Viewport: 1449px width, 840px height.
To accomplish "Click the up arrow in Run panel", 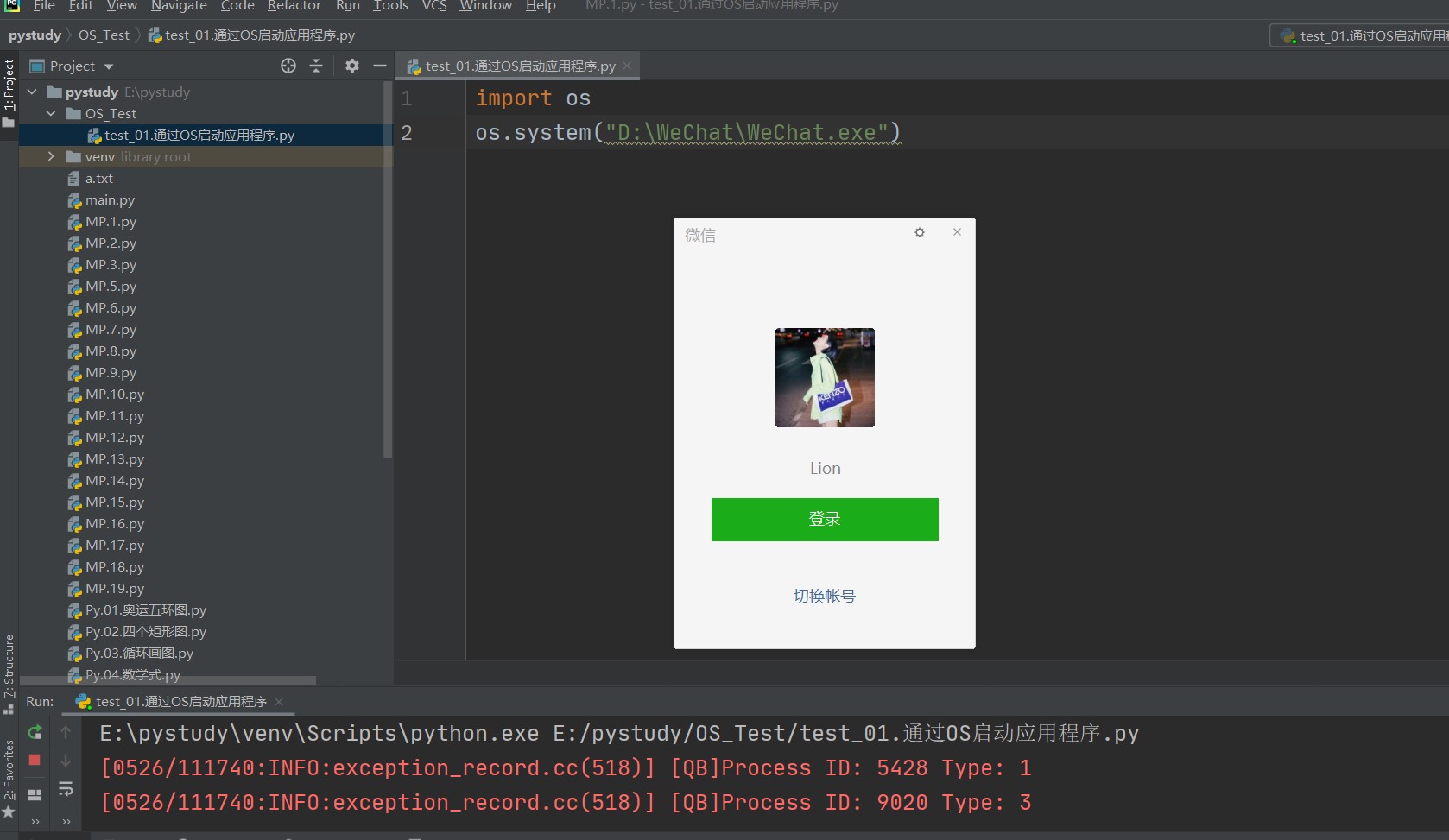I will tap(66, 732).
